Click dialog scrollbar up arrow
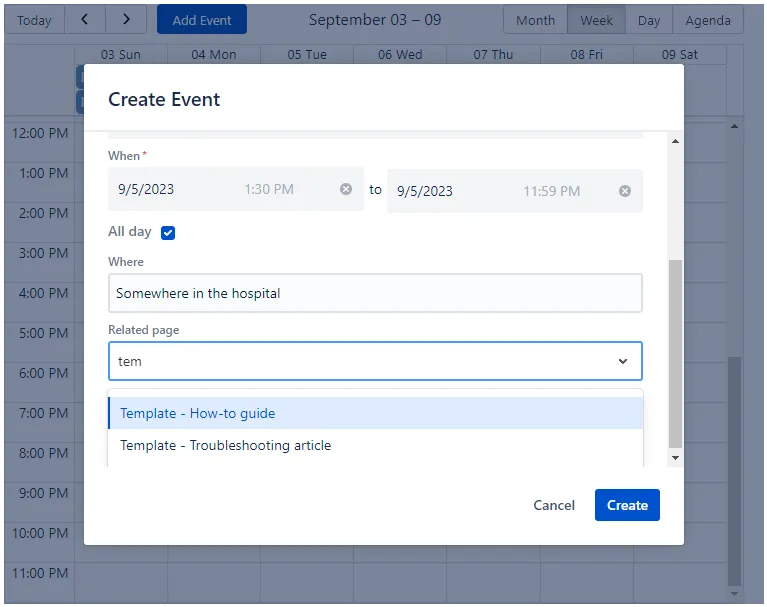Screen dimensions: 767x607 (x=675, y=141)
